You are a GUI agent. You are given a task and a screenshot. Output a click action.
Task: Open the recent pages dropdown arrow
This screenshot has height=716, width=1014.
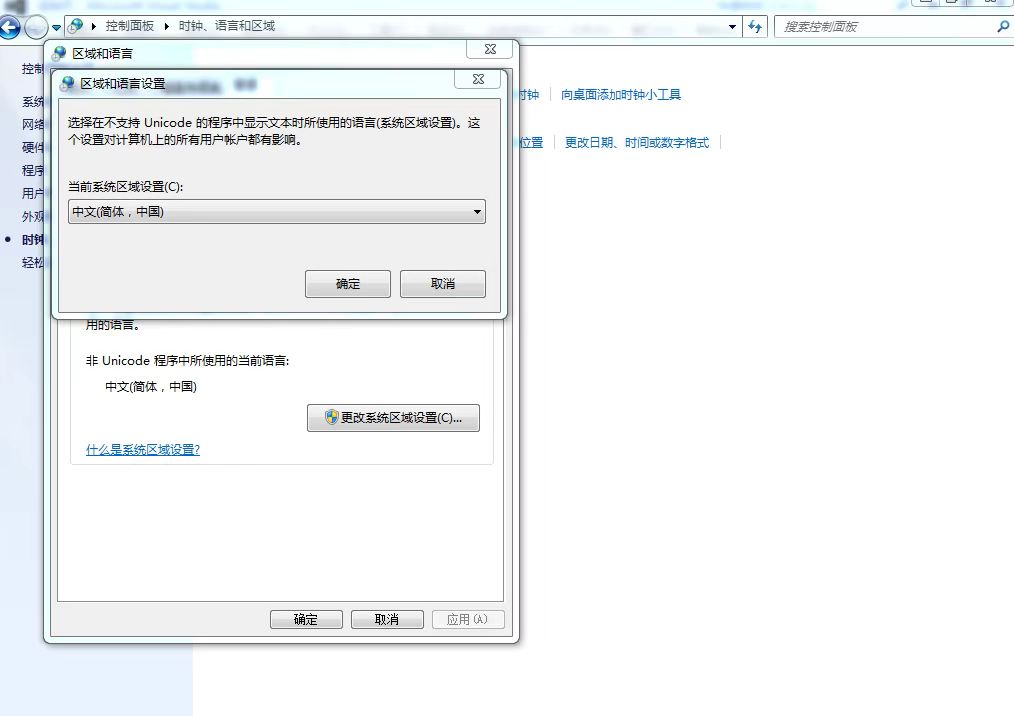(x=56, y=28)
